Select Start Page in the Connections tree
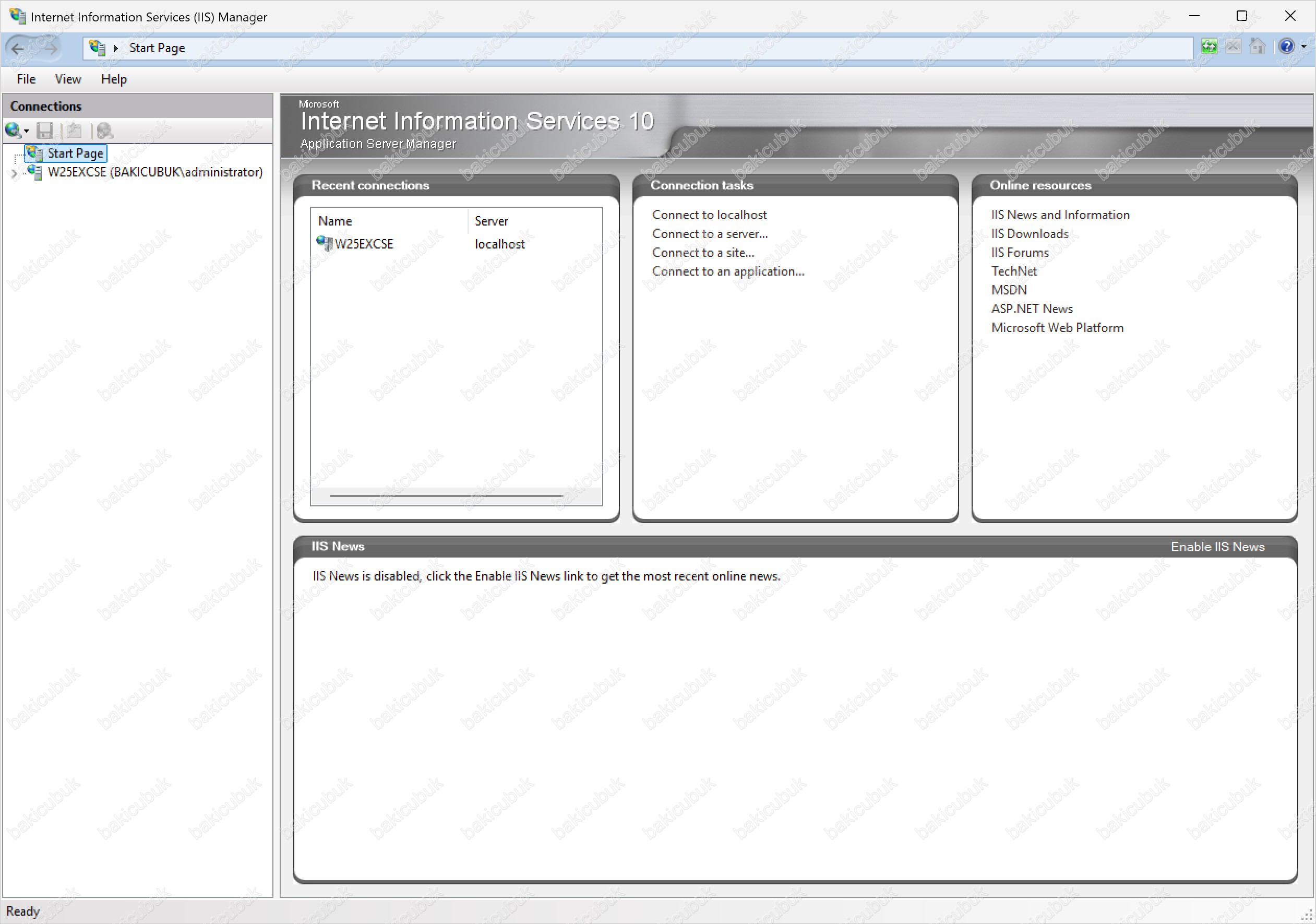 click(76, 153)
